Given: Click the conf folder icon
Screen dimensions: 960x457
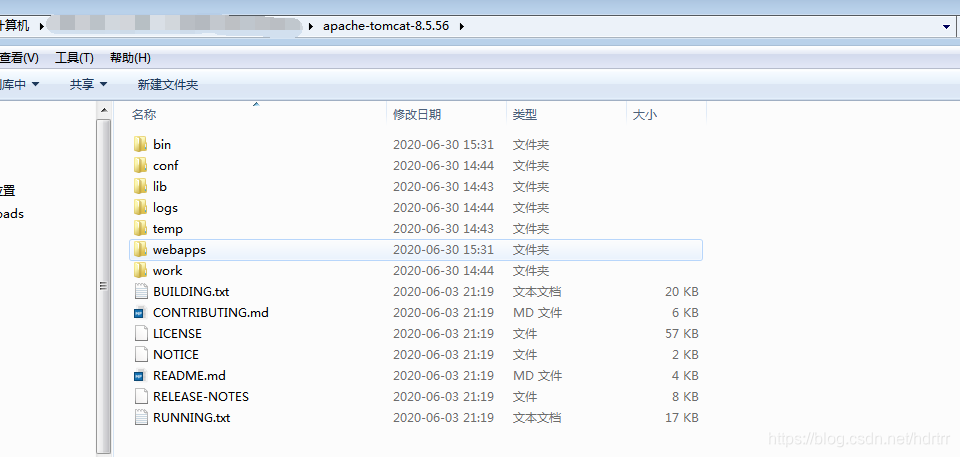Looking at the screenshot, I should pos(141,165).
